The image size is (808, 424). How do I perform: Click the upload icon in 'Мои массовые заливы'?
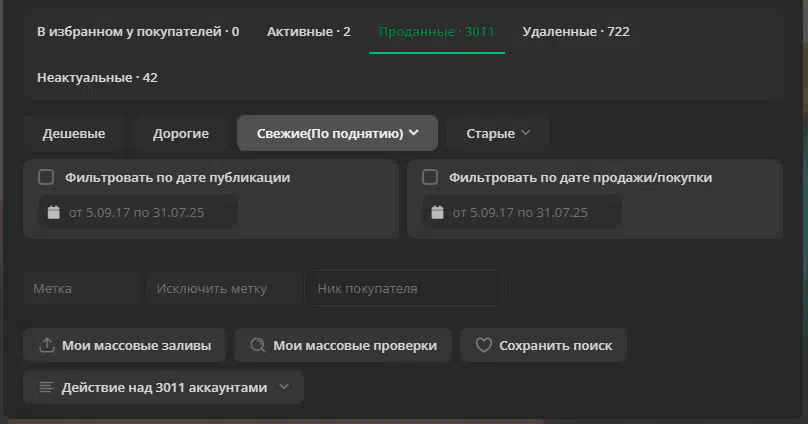coord(47,345)
